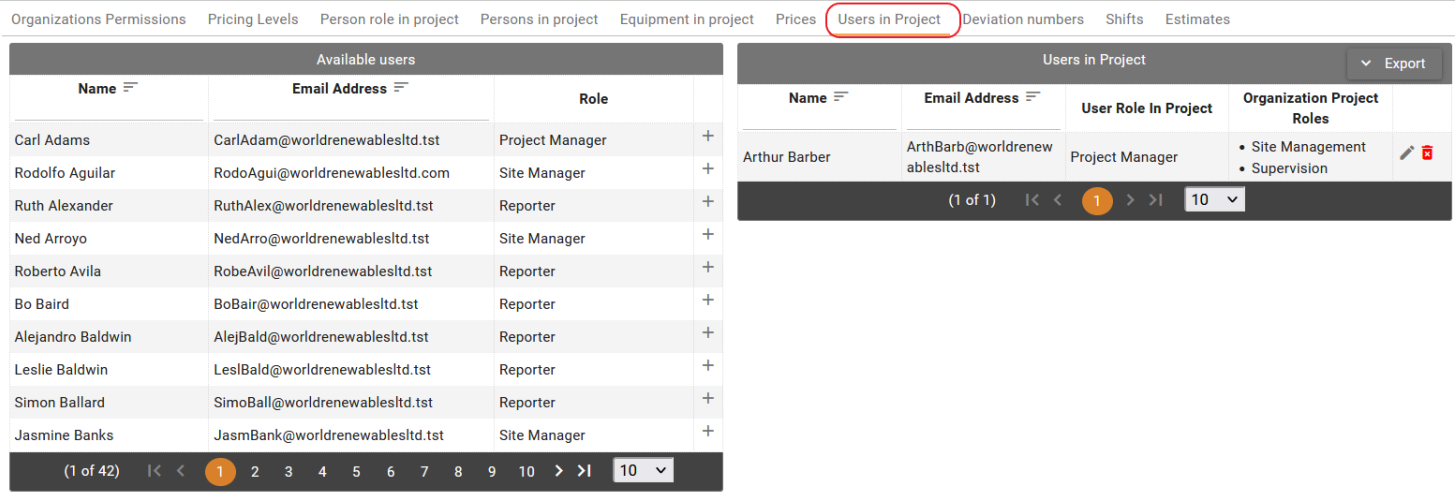This screenshot has width=1455, height=495.
Task: Open Export dropdown menu
Action: (1393, 63)
